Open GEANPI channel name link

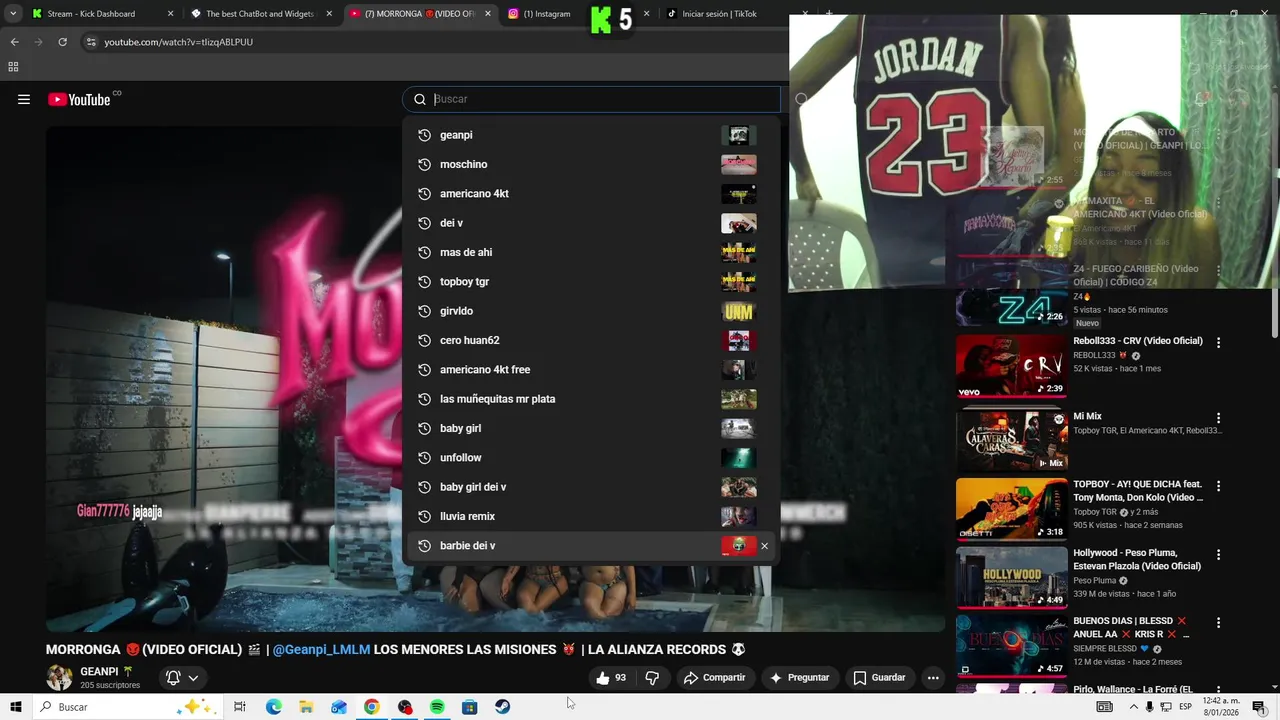(99, 672)
